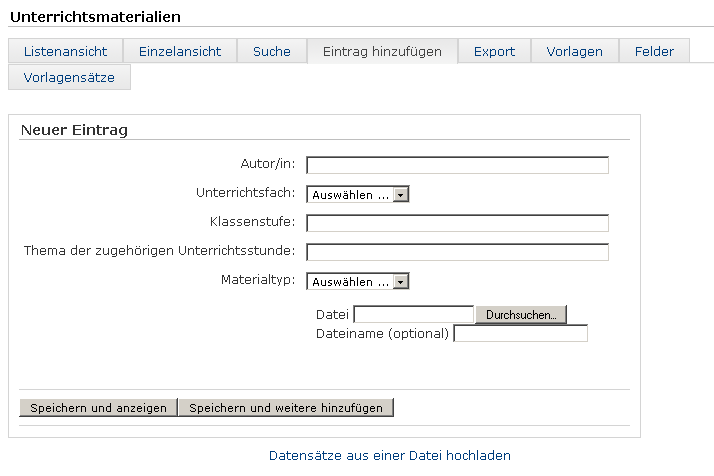Open the Einzelansicht tab
714x476 pixels.
pos(180,51)
